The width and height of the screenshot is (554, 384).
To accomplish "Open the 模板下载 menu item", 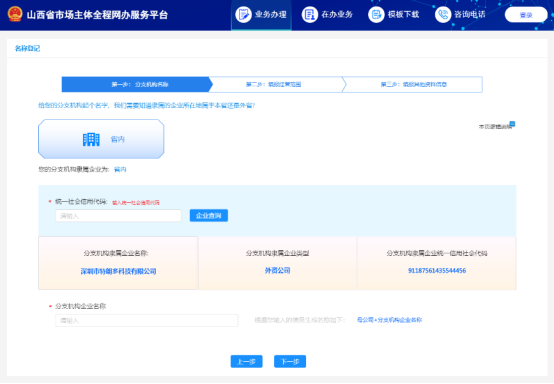I will [x=394, y=15].
